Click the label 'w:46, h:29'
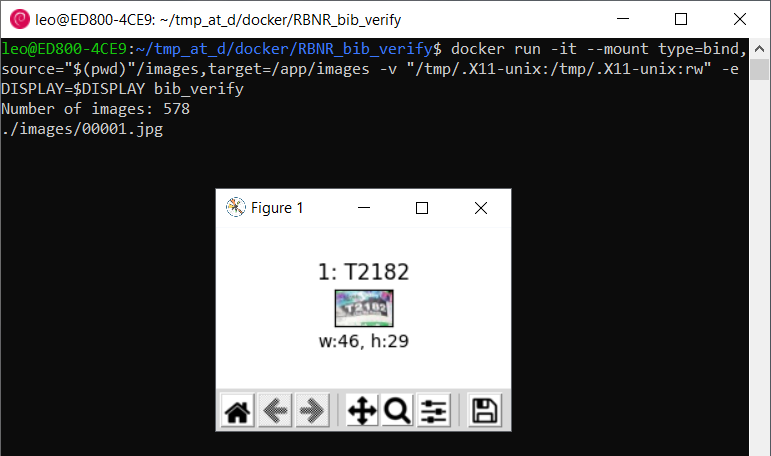 363,341
